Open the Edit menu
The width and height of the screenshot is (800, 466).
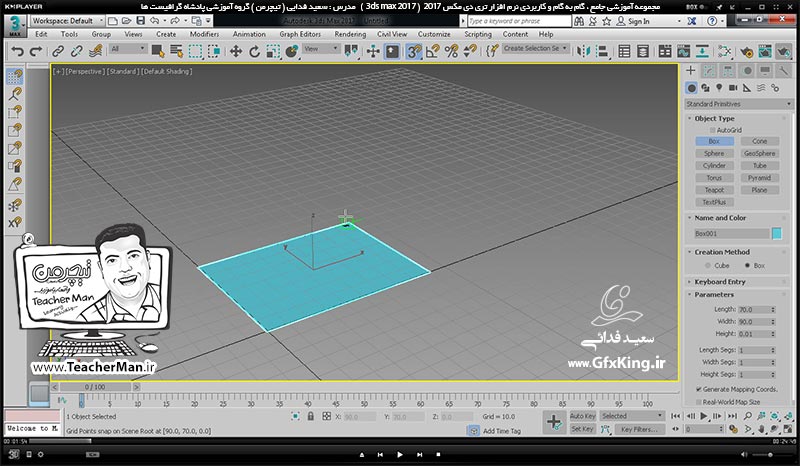[x=41, y=34]
